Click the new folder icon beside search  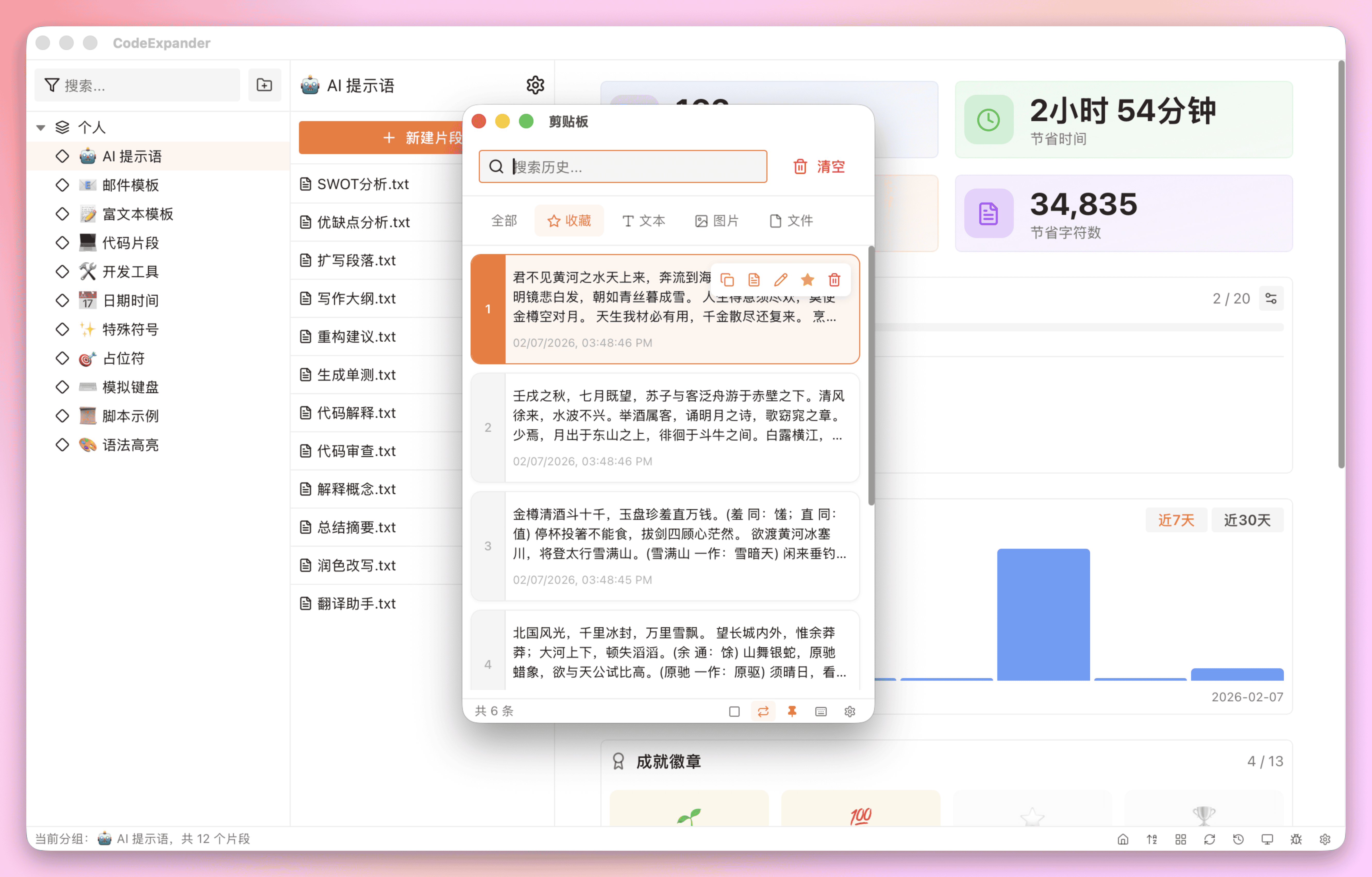click(264, 86)
